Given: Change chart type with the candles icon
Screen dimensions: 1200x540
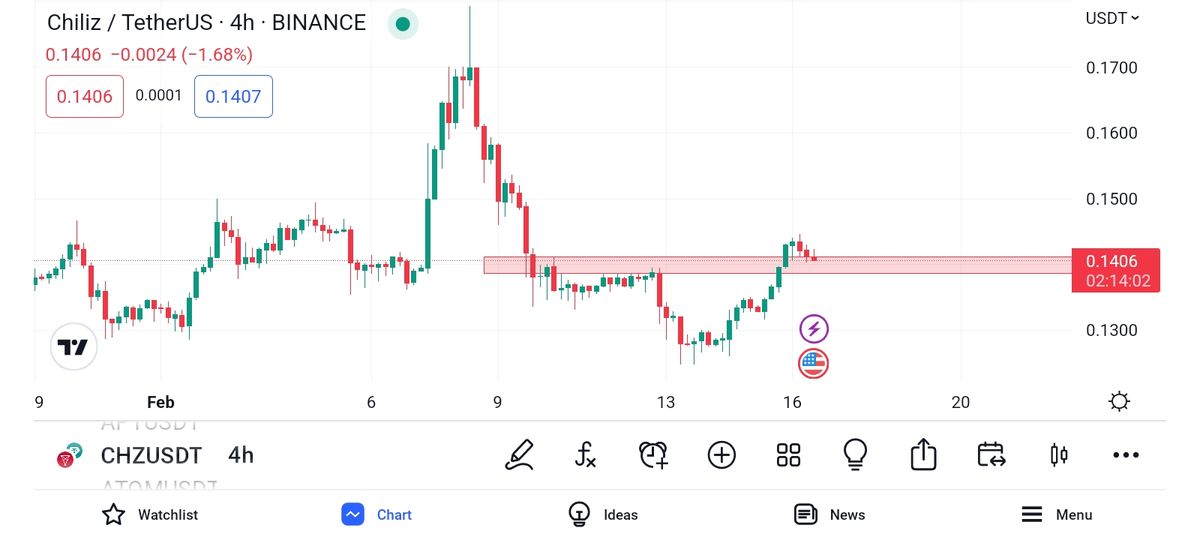Looking at the screenshot, I should point(1058,455).
